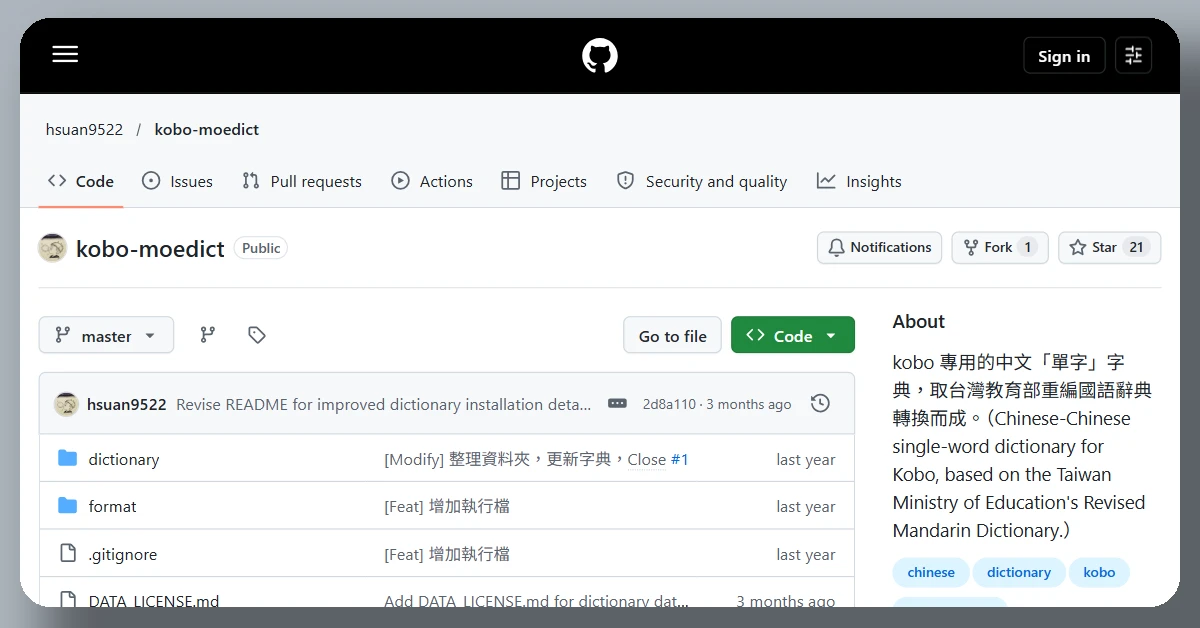Viewport: 1200px width, 628px height.
Task: Switch to the Insights tab
Action: 859,181
